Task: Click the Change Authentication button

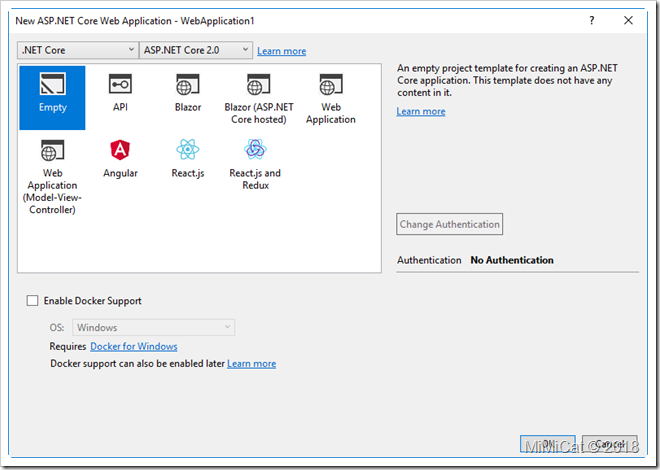Action: (x=450, y=224)
